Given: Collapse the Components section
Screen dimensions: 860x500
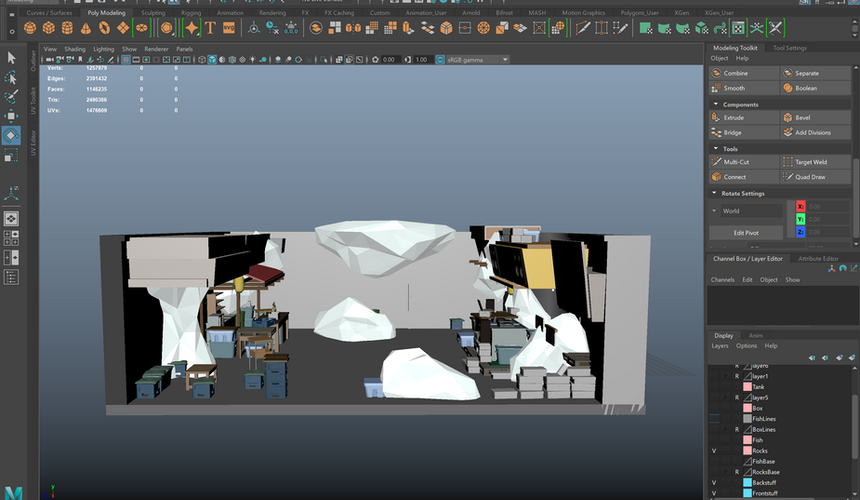Looking at the screenshot, I should point(715,104).
